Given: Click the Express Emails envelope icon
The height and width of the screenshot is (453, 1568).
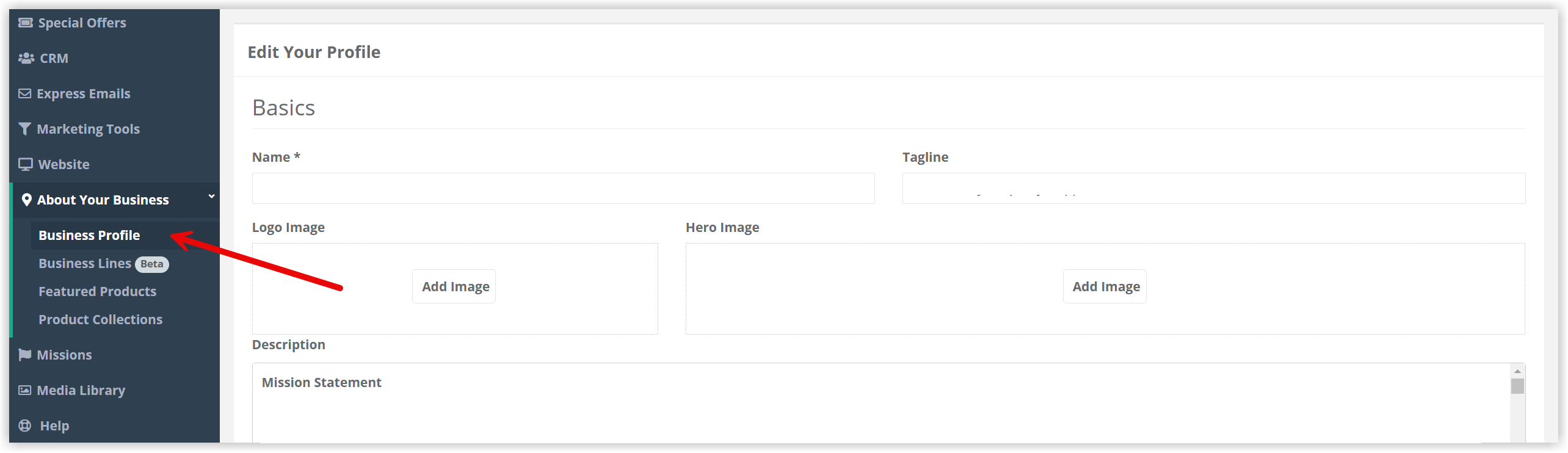Looking at the screenshot, I should coord(24,93).
